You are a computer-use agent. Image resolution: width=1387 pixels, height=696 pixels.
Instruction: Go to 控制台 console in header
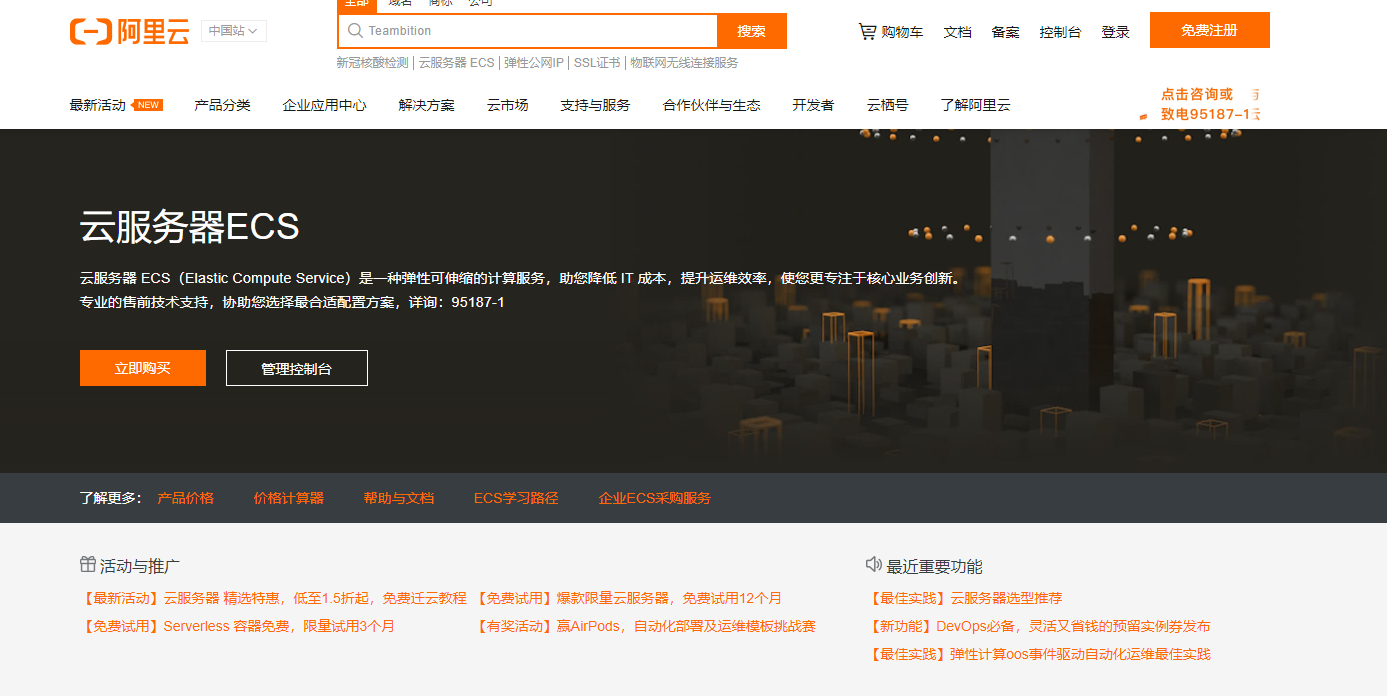(x=1060, y=32)
